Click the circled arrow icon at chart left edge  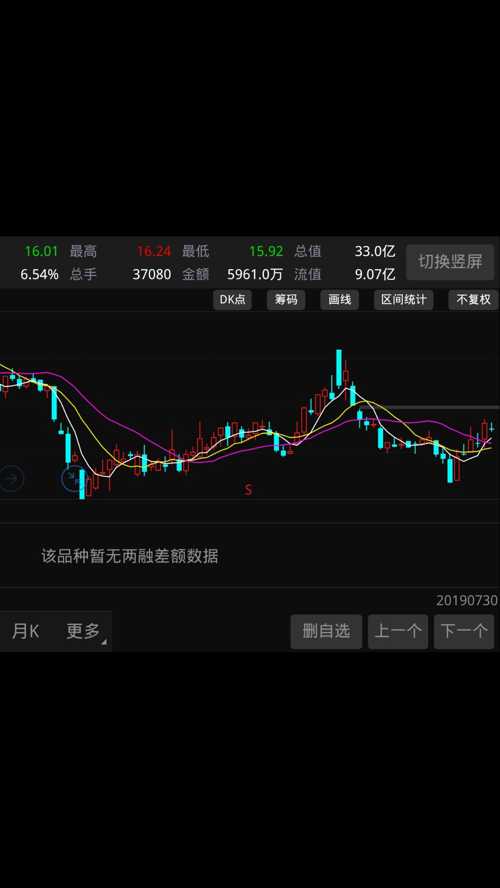pyautogui.click(x=11, y=479)
